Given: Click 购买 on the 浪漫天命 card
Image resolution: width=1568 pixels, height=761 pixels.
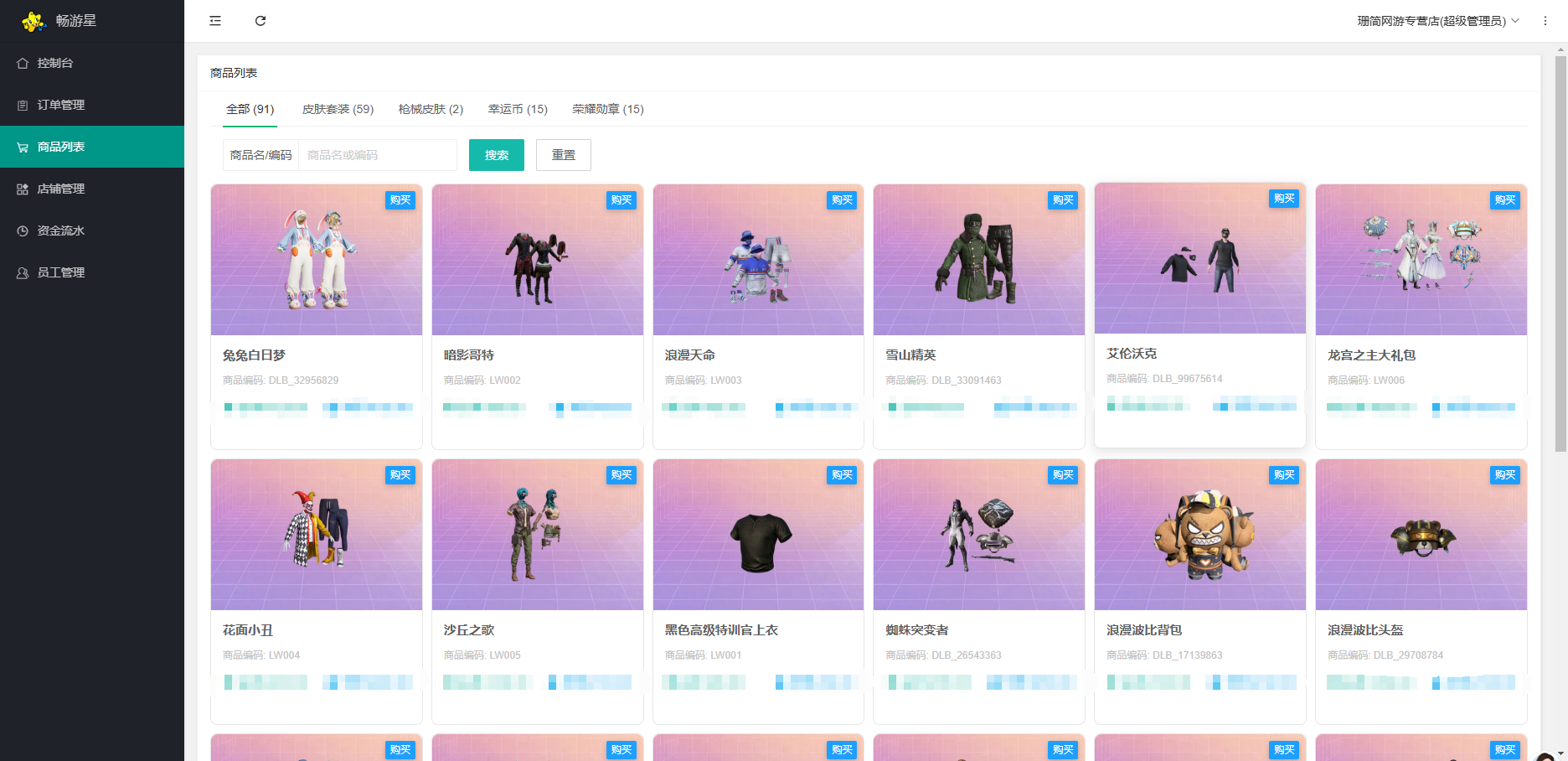Looking at the screenshot, I should point(842,200).
